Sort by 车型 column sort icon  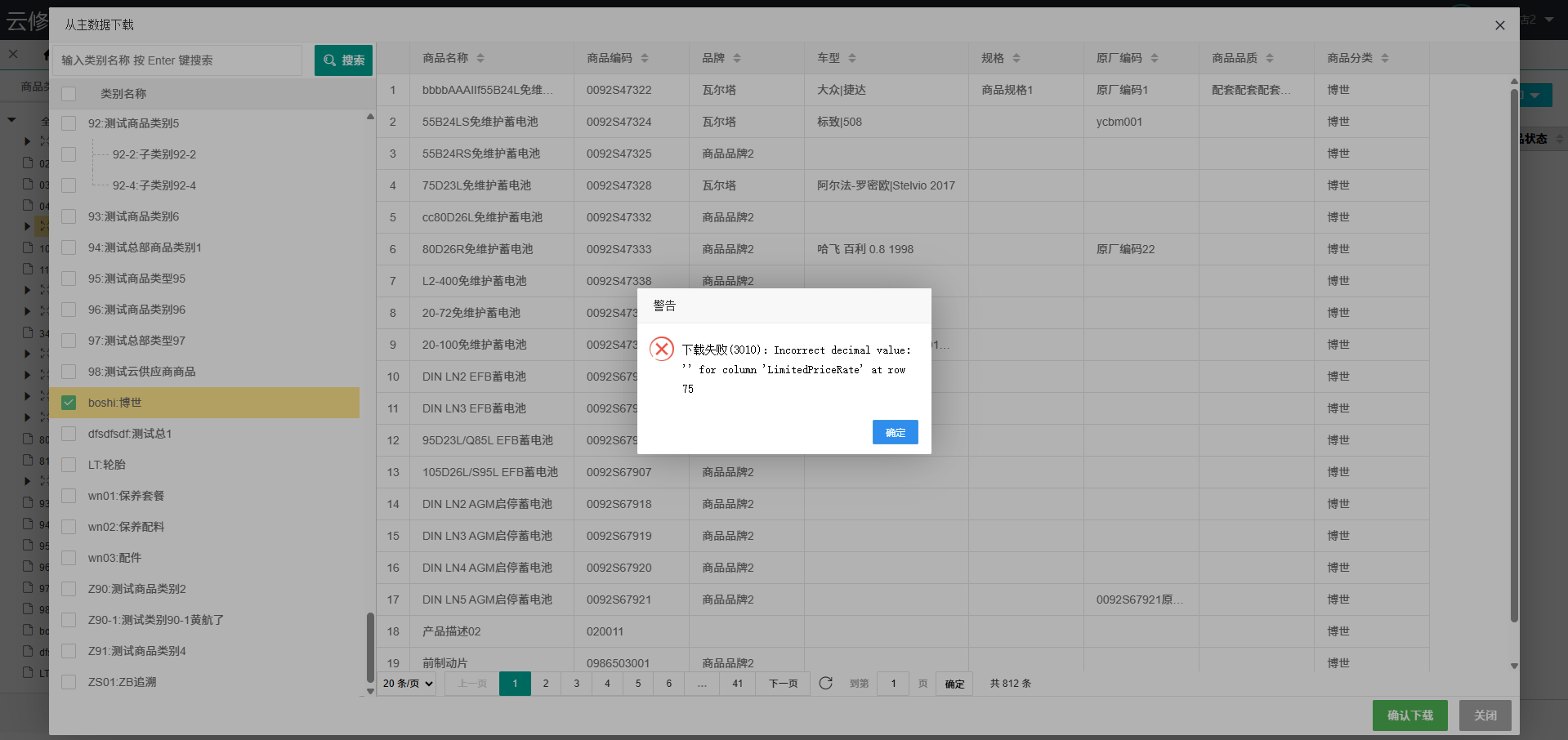coord(852,58)
